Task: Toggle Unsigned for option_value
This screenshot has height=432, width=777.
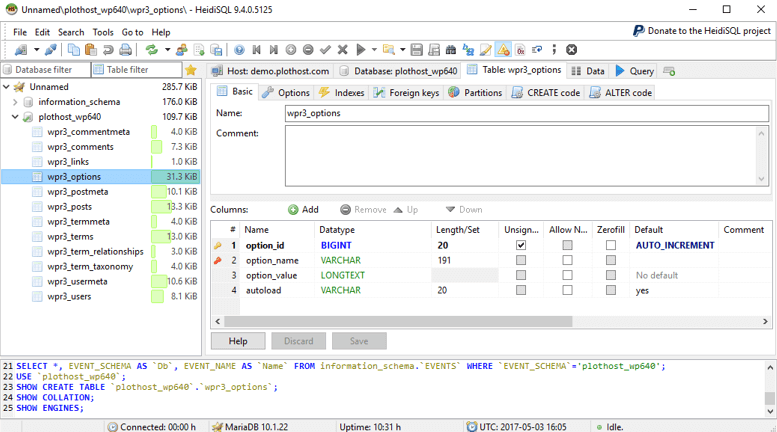Action: [521, 275]
